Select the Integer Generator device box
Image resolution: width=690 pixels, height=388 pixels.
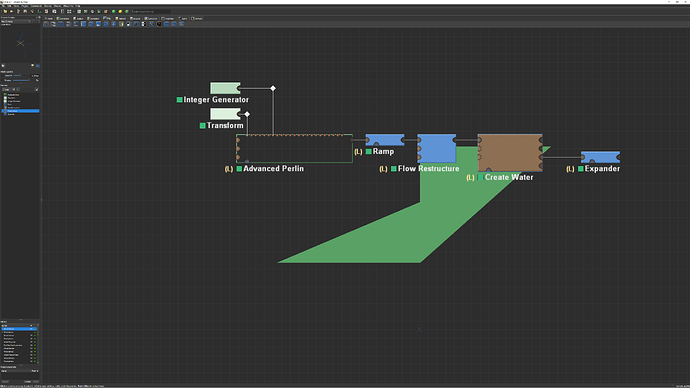[225, 88]
